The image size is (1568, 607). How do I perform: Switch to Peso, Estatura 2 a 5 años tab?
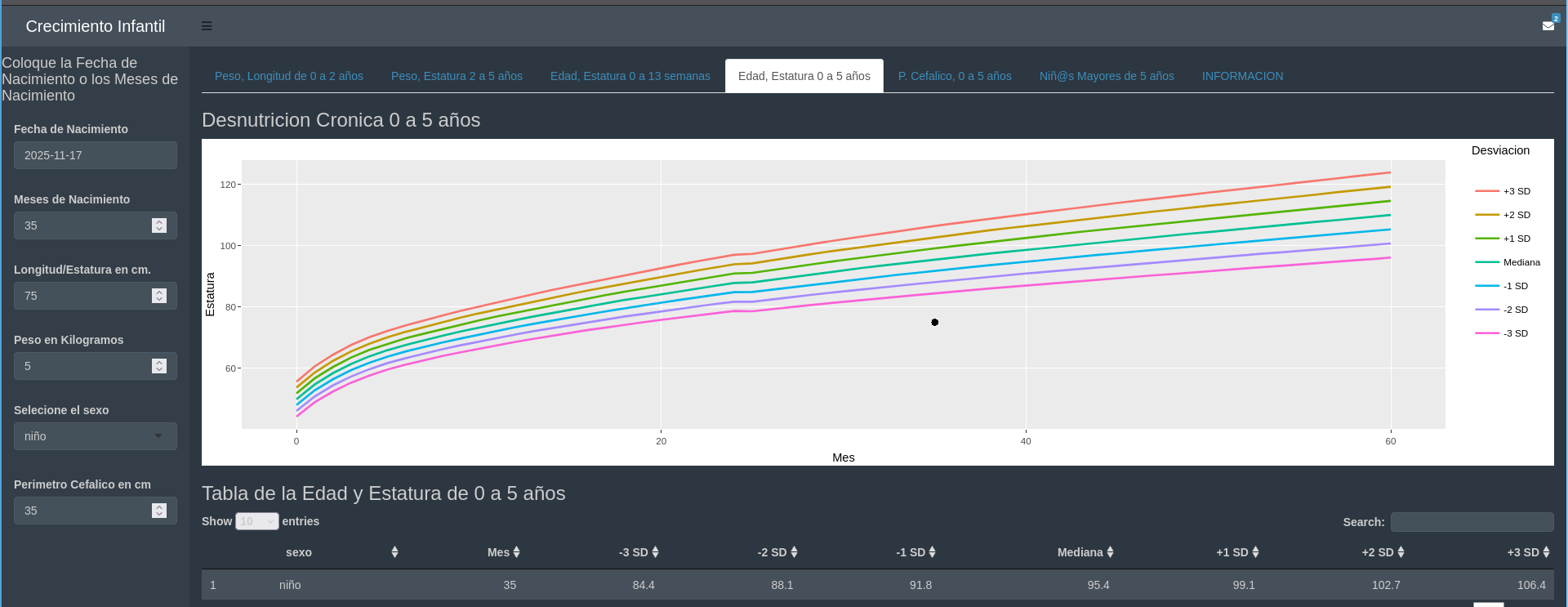click(457, 76)
